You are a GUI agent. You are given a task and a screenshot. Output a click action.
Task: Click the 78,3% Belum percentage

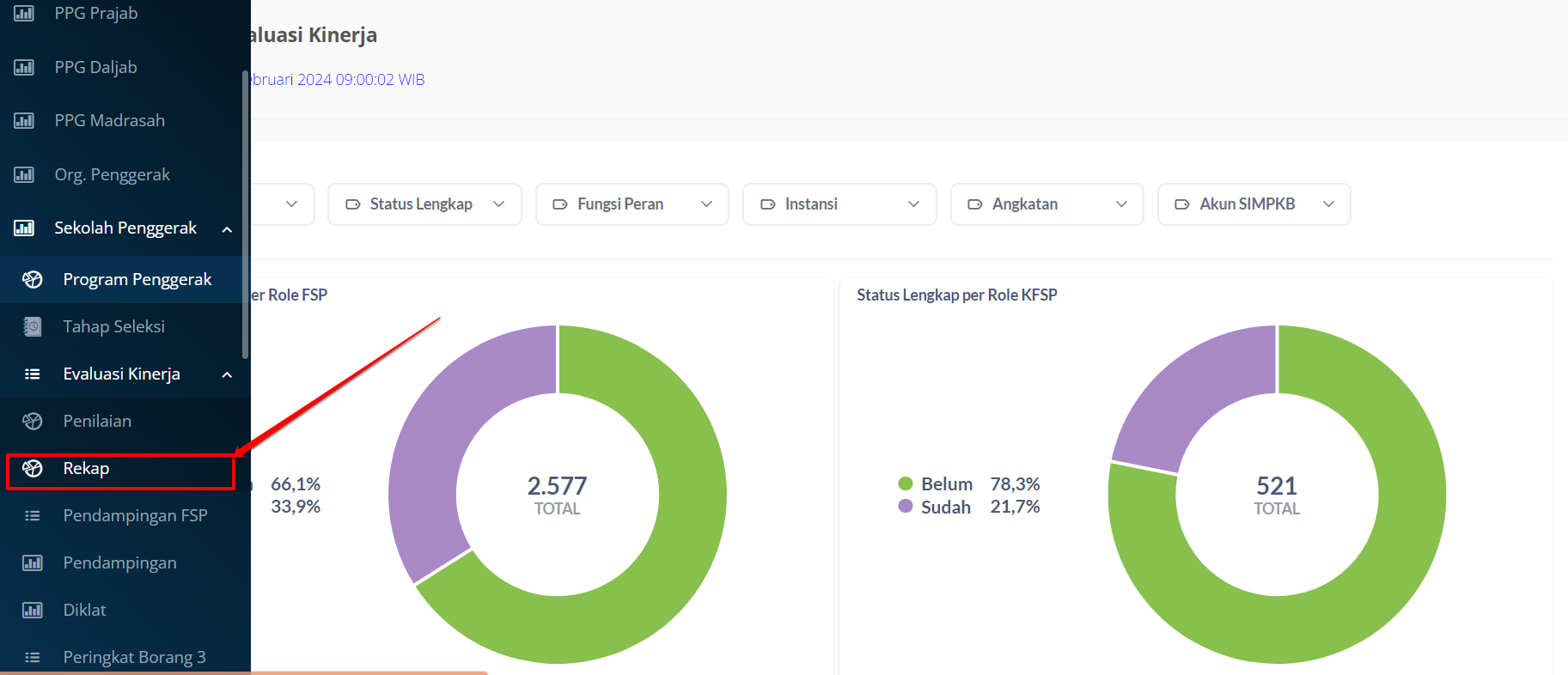(x=1015, y=484)
